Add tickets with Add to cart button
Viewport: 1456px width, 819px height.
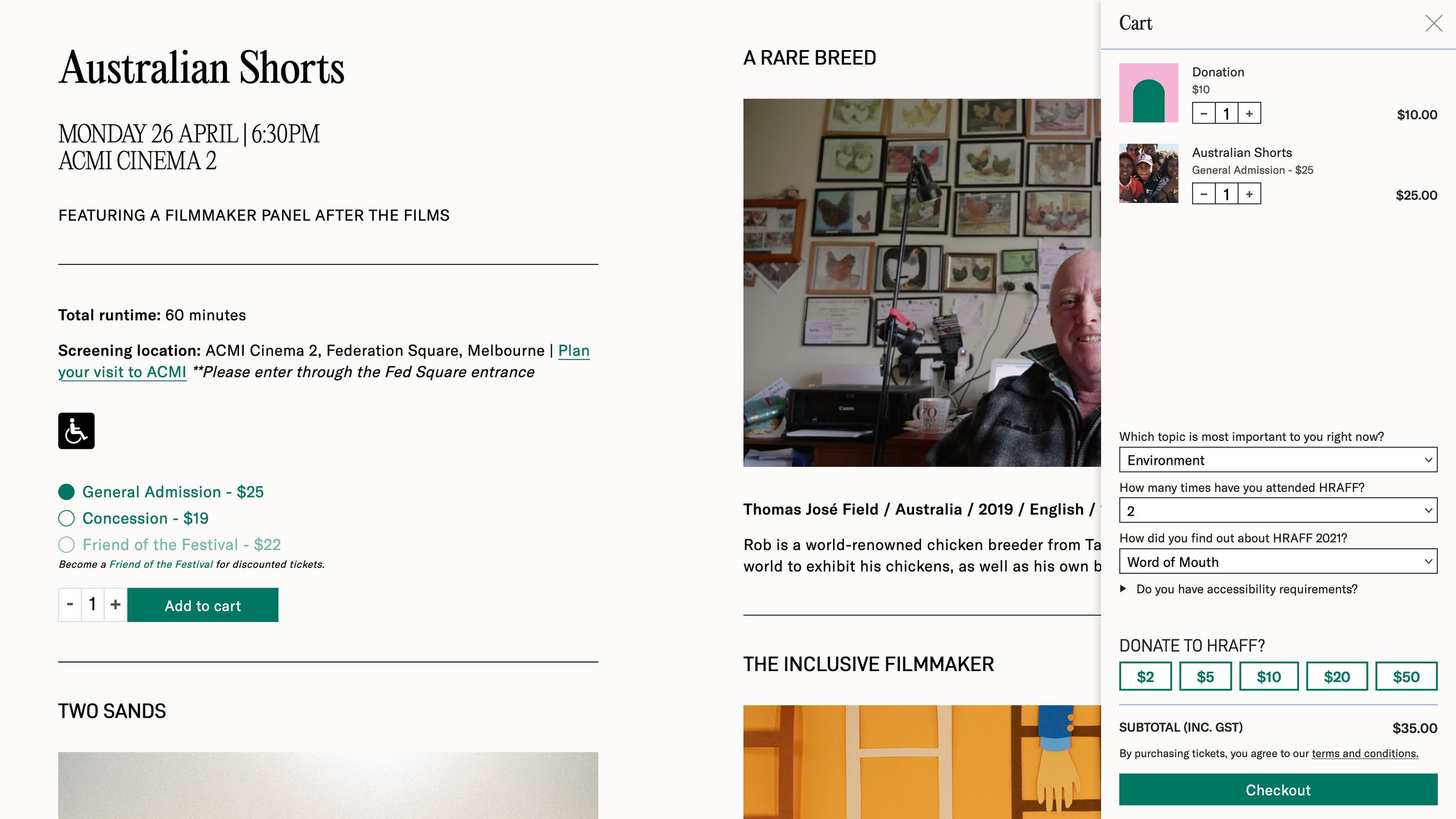(203, 605)
